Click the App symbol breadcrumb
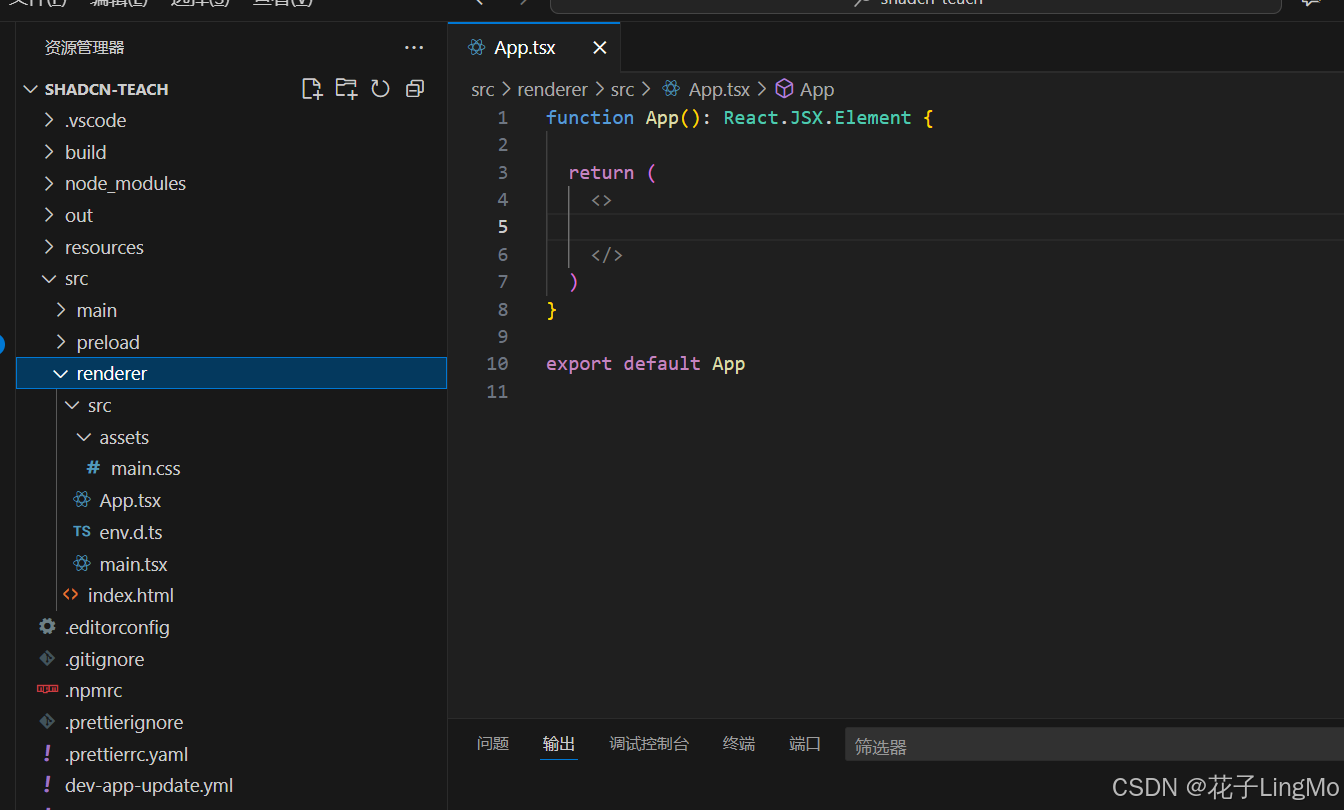Screen dimensions: 1344x810 (817, 89)
